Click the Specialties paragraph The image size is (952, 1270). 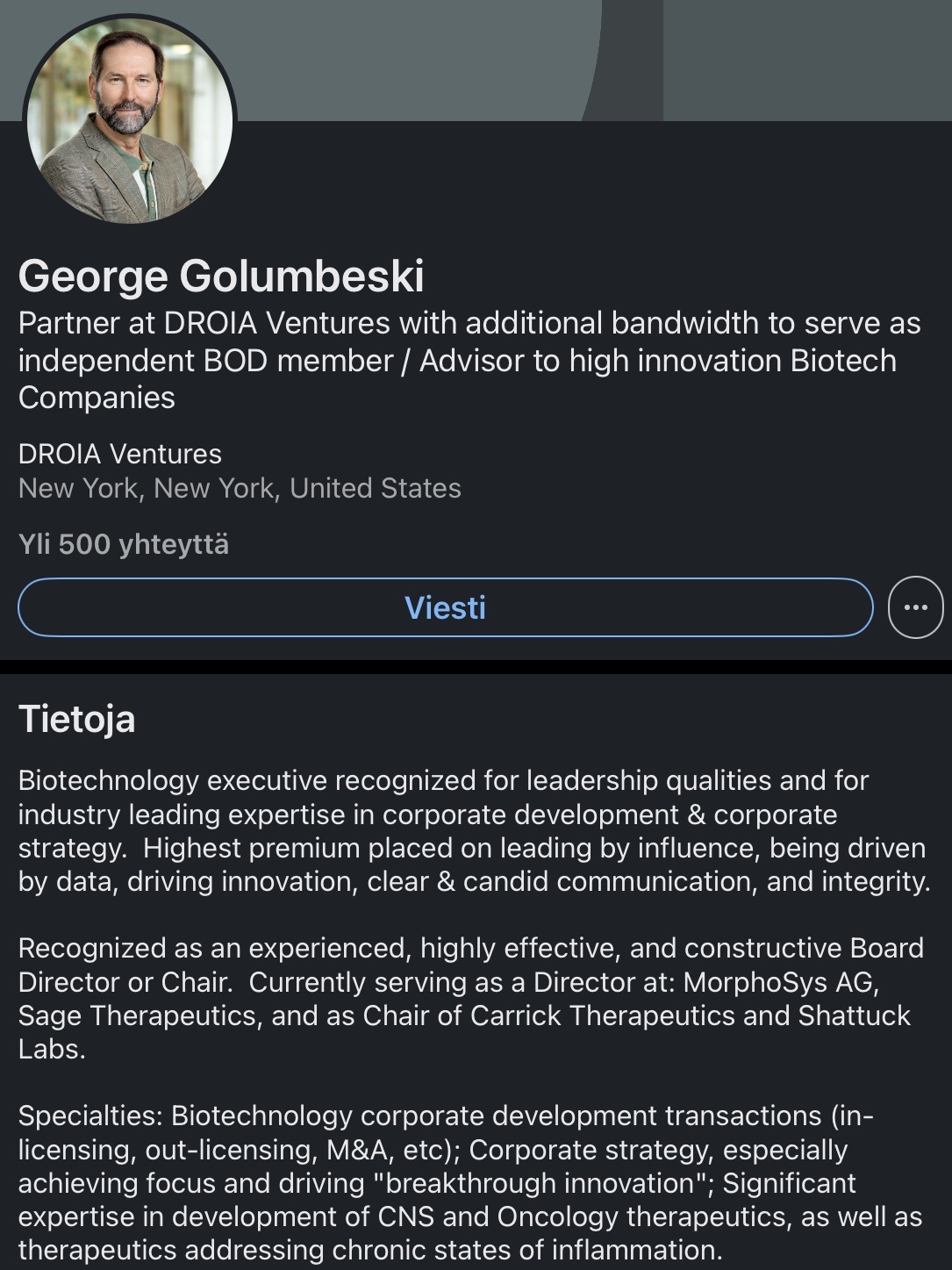pyautogui.click(x=470, y=1182)
